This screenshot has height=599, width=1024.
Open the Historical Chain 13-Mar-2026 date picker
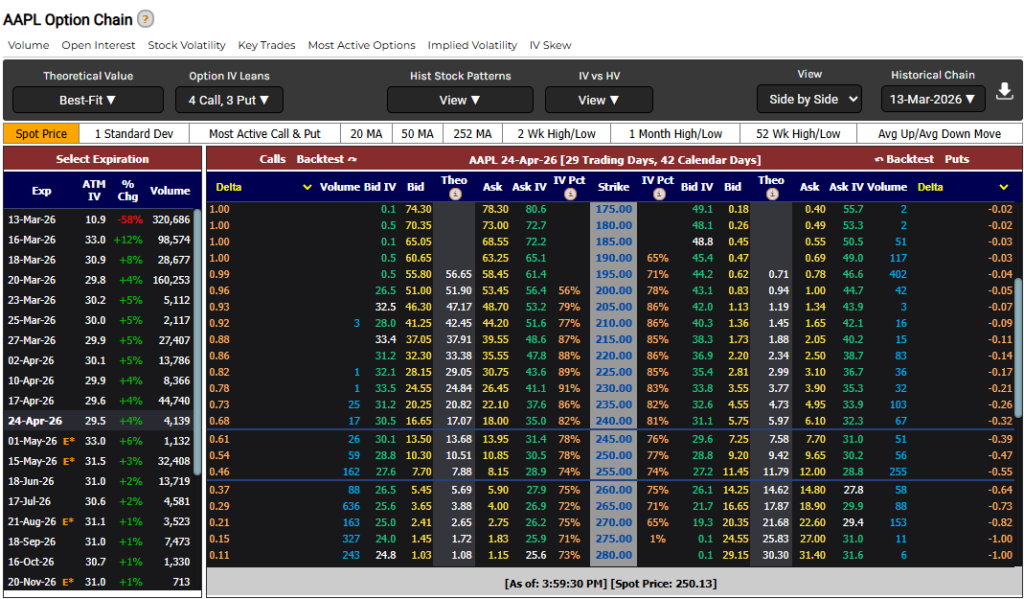(933, 98)
